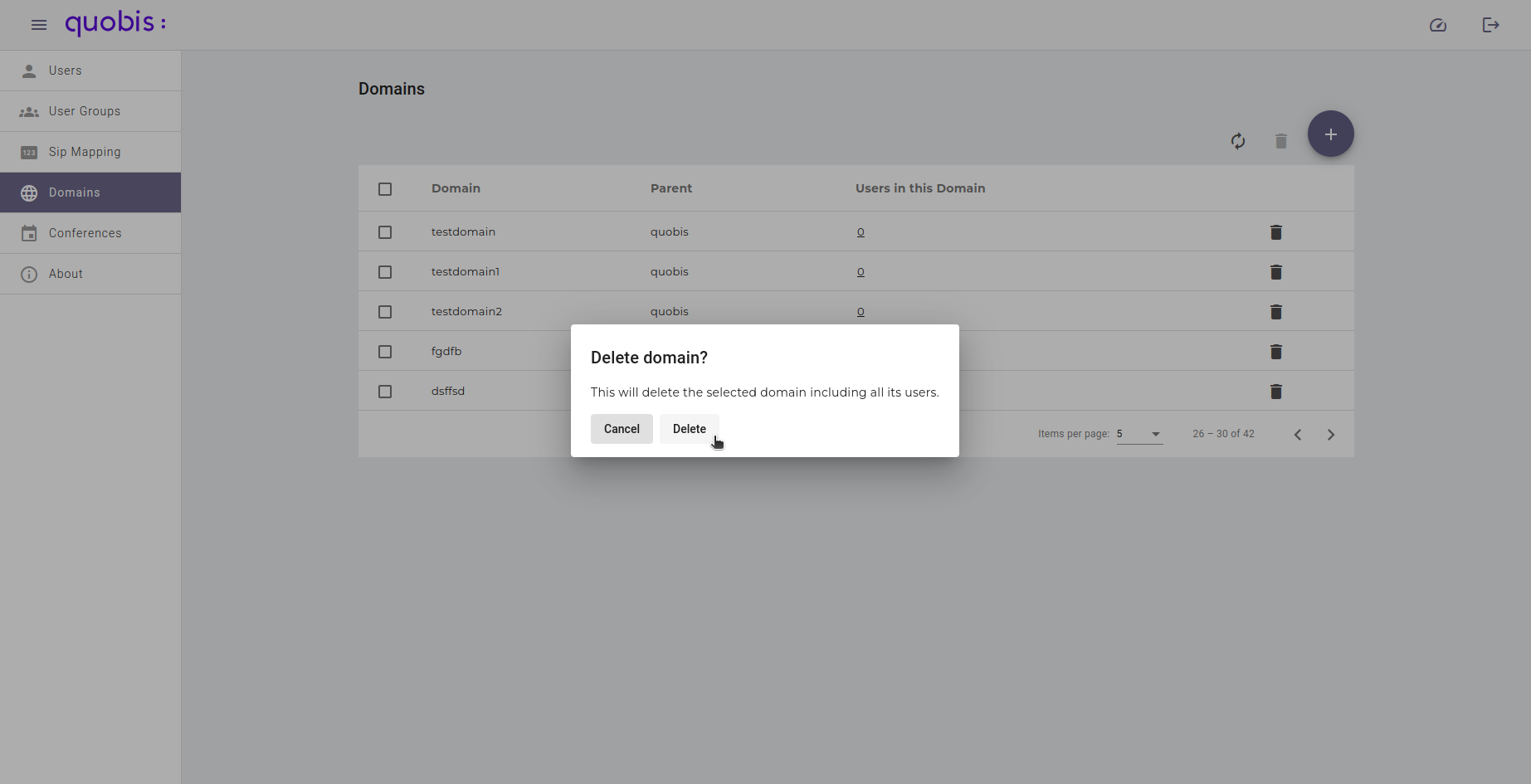Click the quobis parent of testdomain2
Image resolution: width=1531 pixels, height=784 pixels.
[x=670, y=311]
